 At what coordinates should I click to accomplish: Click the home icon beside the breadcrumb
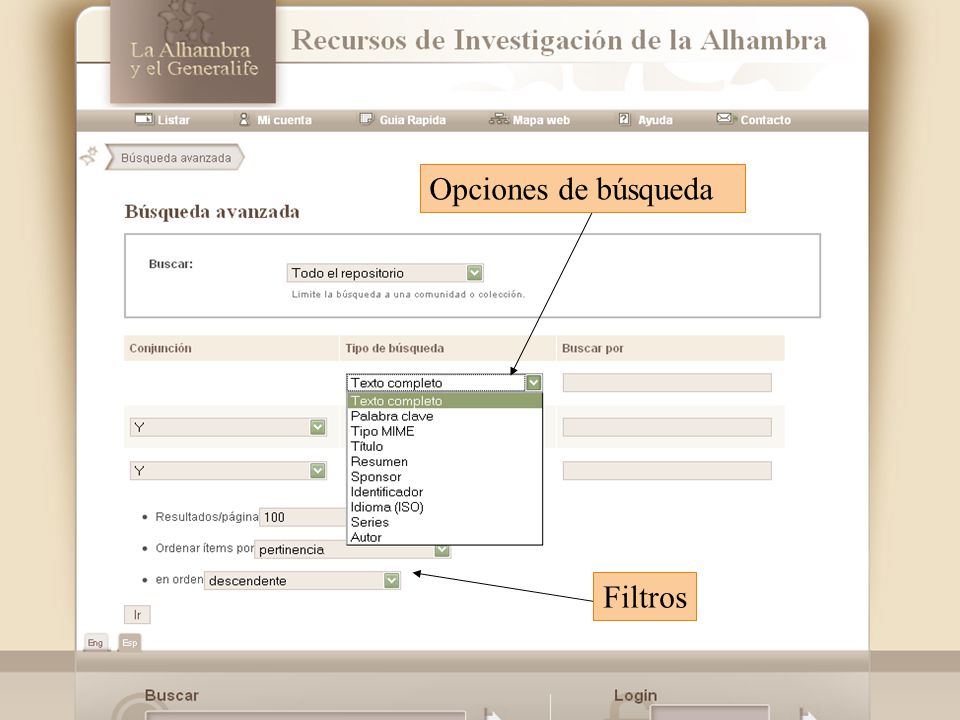coord(89,156)
